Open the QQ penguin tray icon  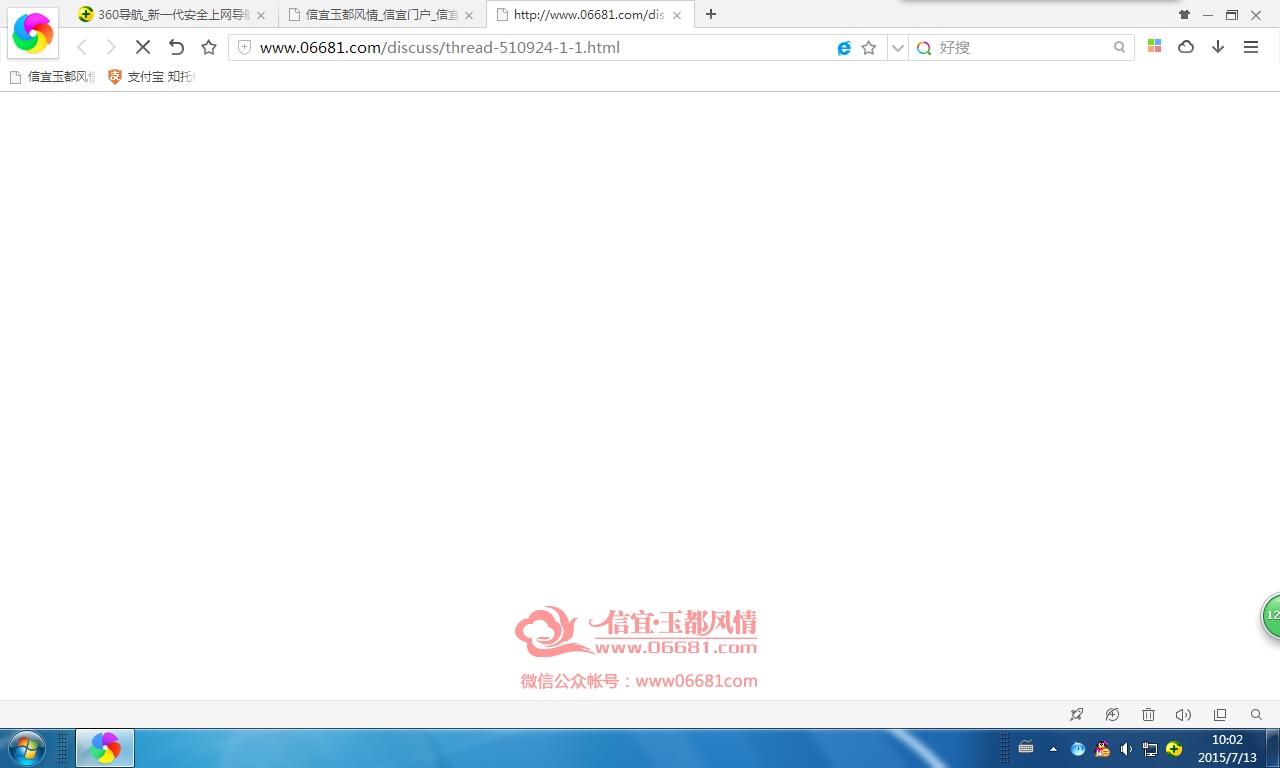pos(1102,749)
